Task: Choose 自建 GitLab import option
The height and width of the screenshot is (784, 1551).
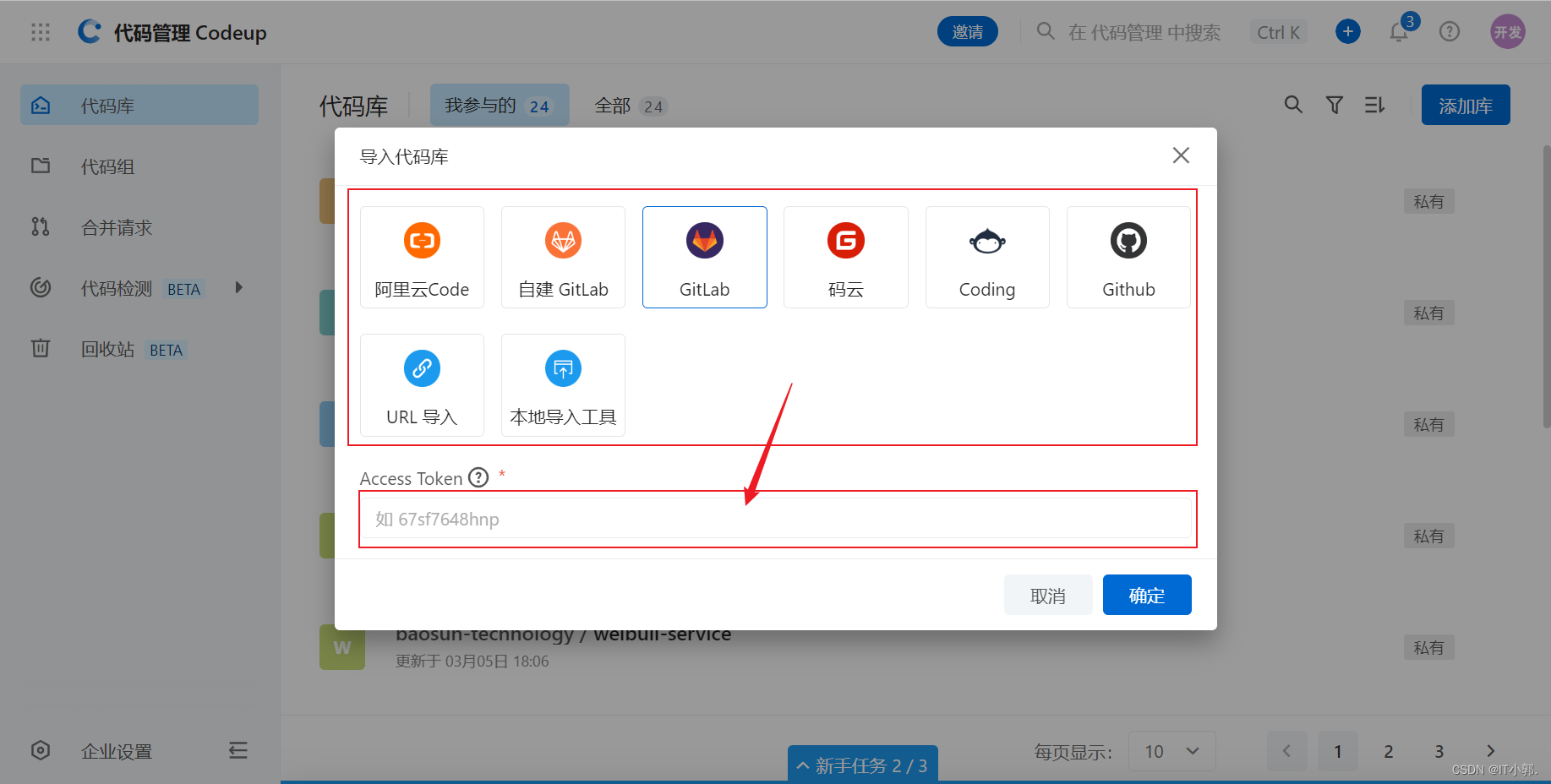Action: pyautogui.click(x=563, y=257)
